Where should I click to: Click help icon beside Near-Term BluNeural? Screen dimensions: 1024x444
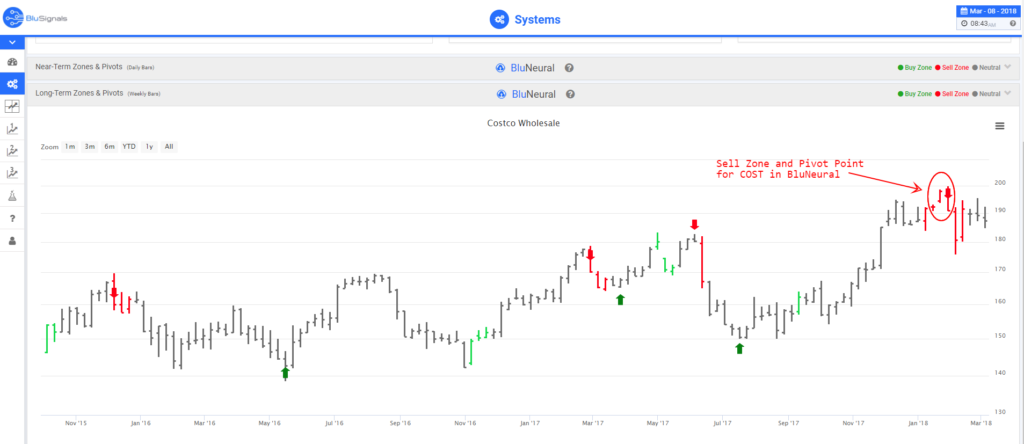pyautogui.click(x=569, y=68)
